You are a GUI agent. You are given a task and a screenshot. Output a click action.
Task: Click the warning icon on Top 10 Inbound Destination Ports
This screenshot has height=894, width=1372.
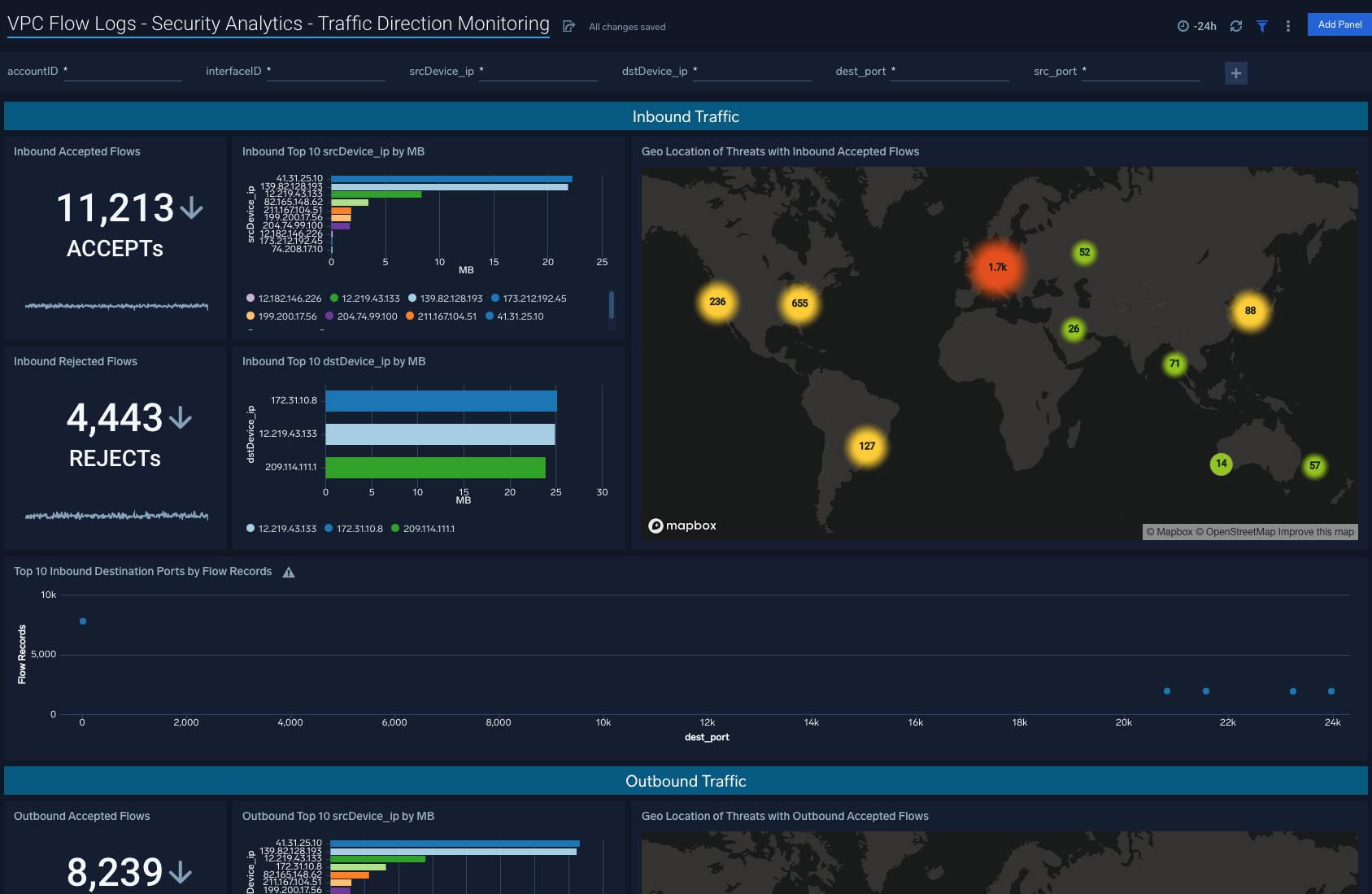click(288, 571)
